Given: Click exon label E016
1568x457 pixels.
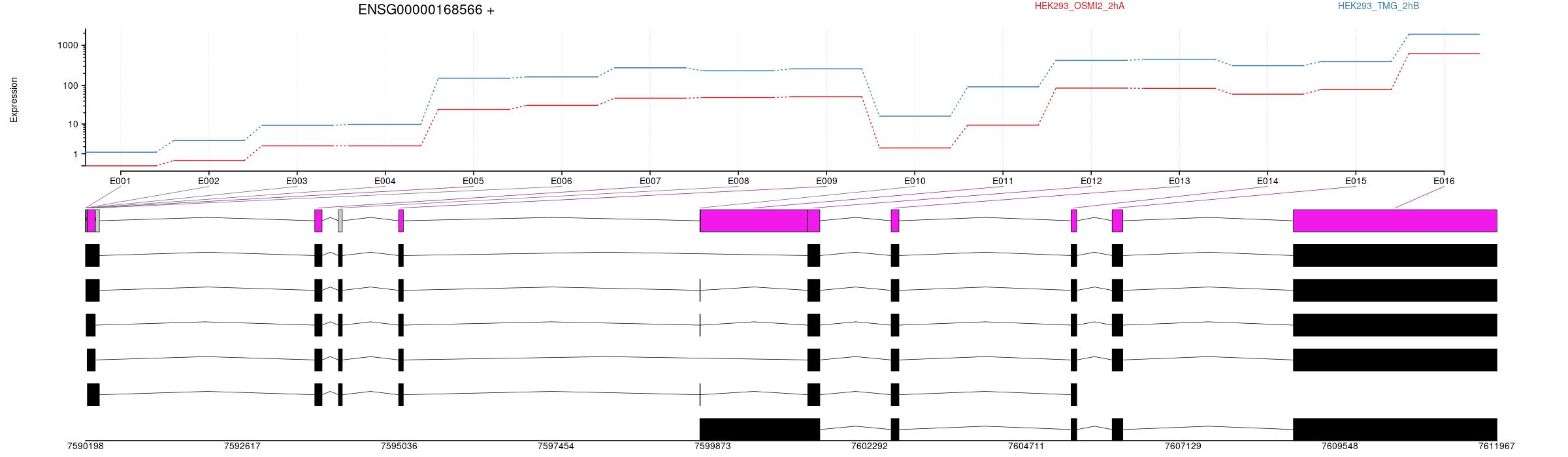Looking at the screenshot, I should pos(1444,181).
